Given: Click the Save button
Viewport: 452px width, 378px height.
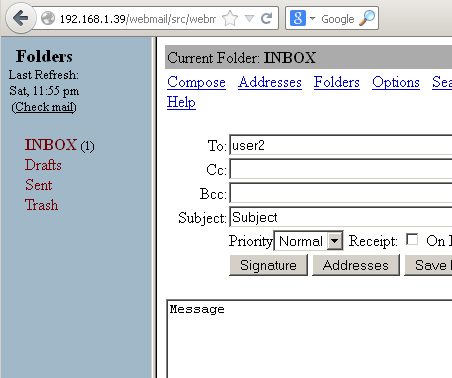Looking at the screenshot, I should pos(428,265).
